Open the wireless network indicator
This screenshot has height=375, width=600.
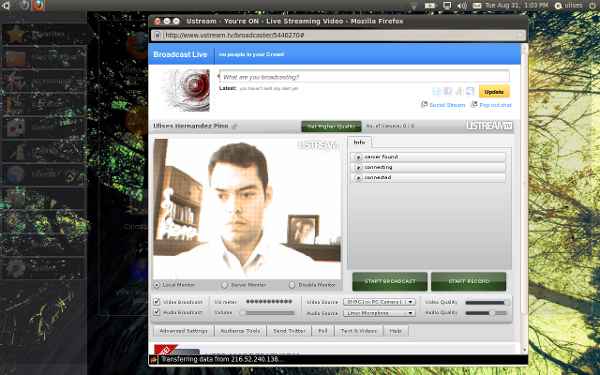point(414,5)
